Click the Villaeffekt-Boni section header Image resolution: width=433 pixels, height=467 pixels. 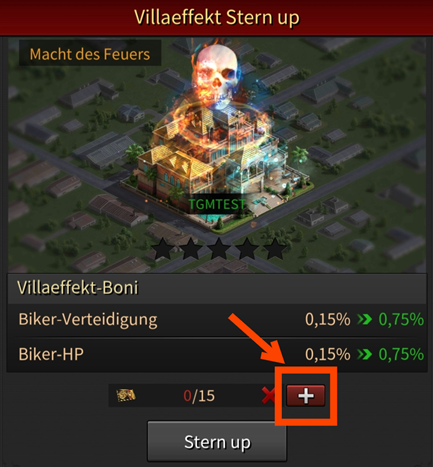(x=217, y=288)
